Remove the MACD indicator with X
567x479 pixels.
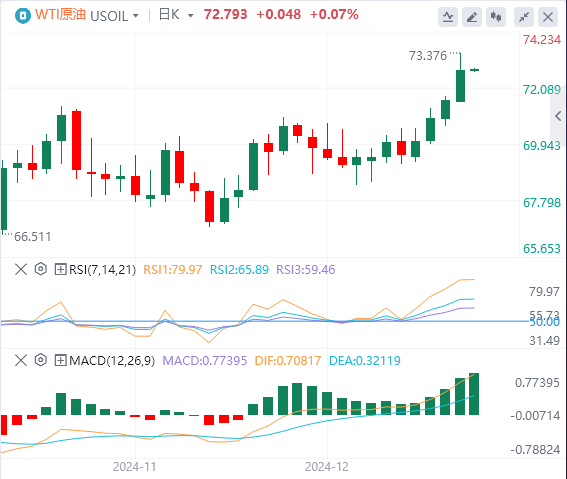[21, 360]
